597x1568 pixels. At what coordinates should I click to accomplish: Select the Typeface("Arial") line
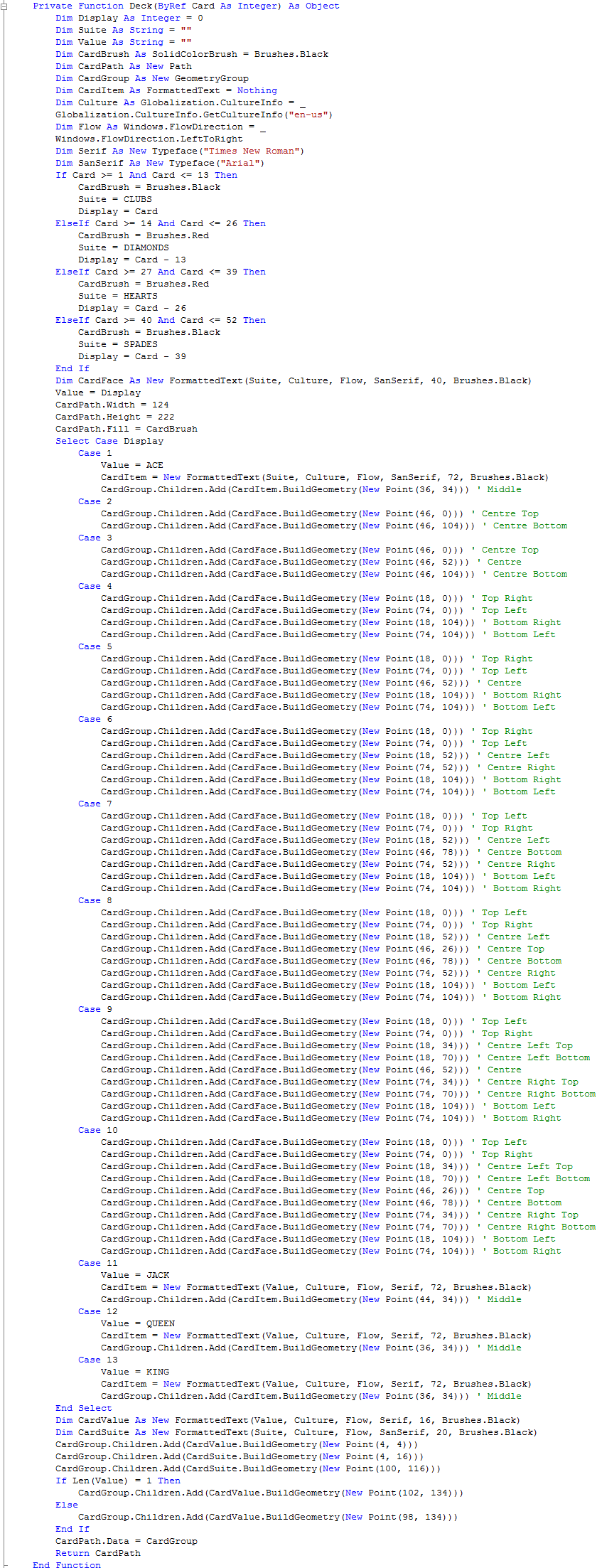click(x=160, y=163)
